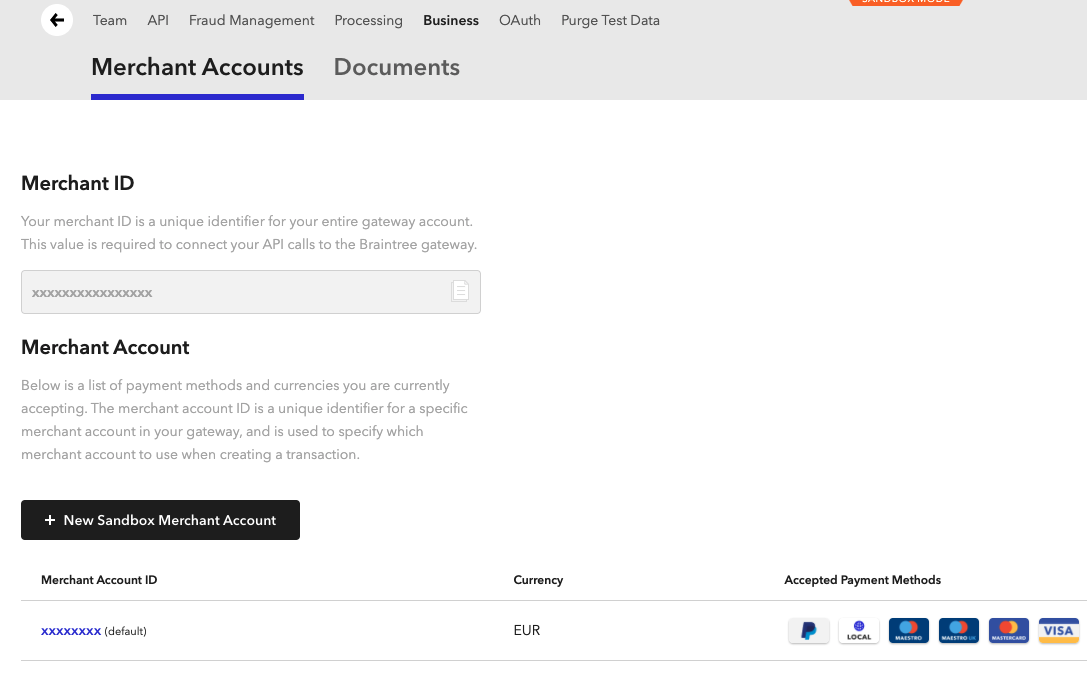
Task: Open the Team menu
Action: (110, 20)
